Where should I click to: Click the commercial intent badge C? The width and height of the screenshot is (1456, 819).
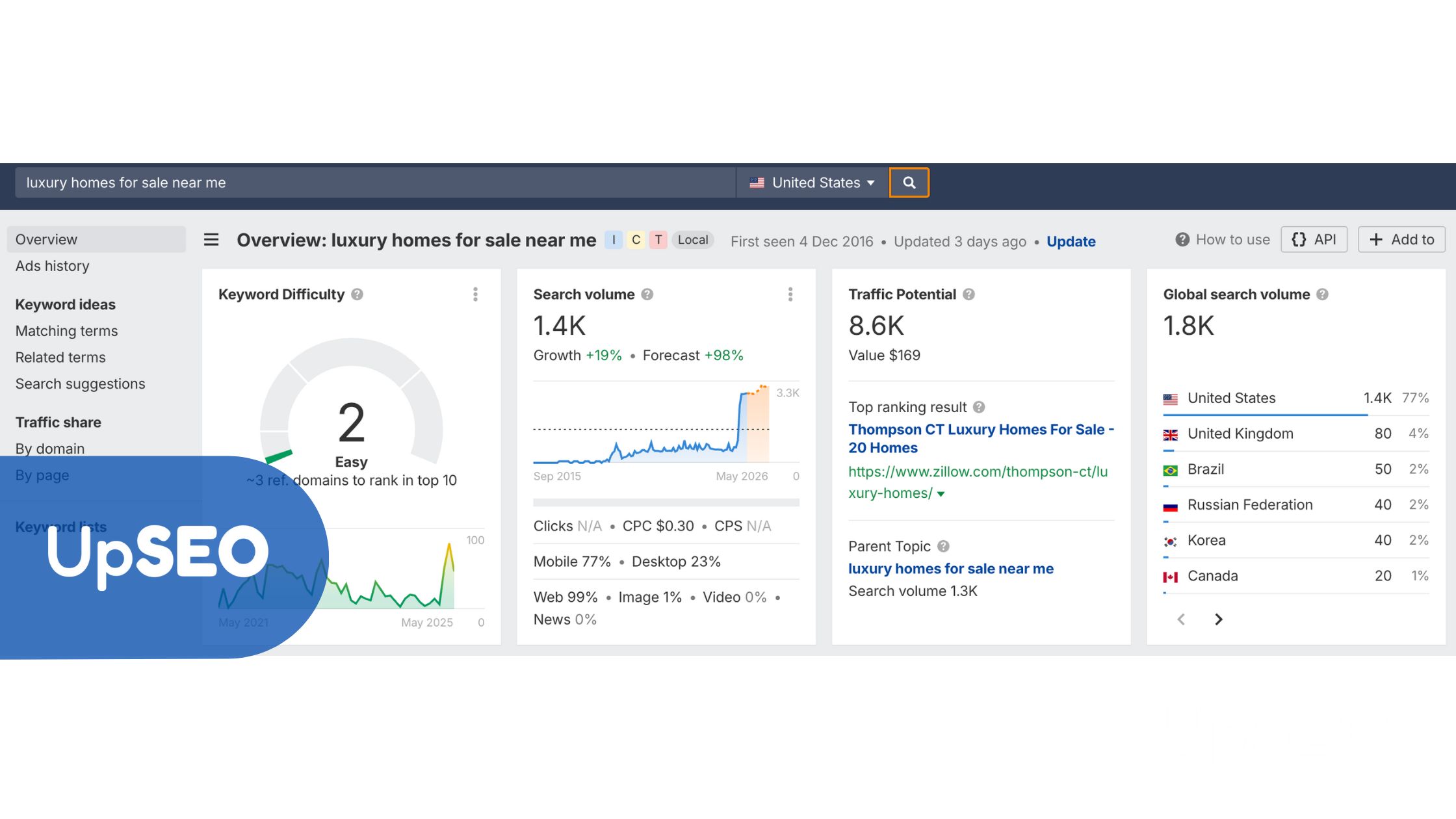[636, 240]
